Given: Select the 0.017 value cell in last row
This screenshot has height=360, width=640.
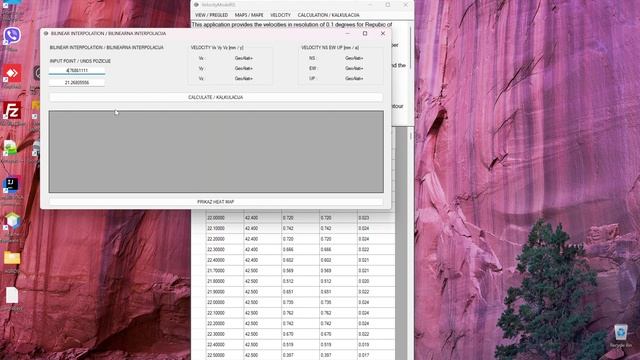Looking at the screenshot, I should 376,356.
